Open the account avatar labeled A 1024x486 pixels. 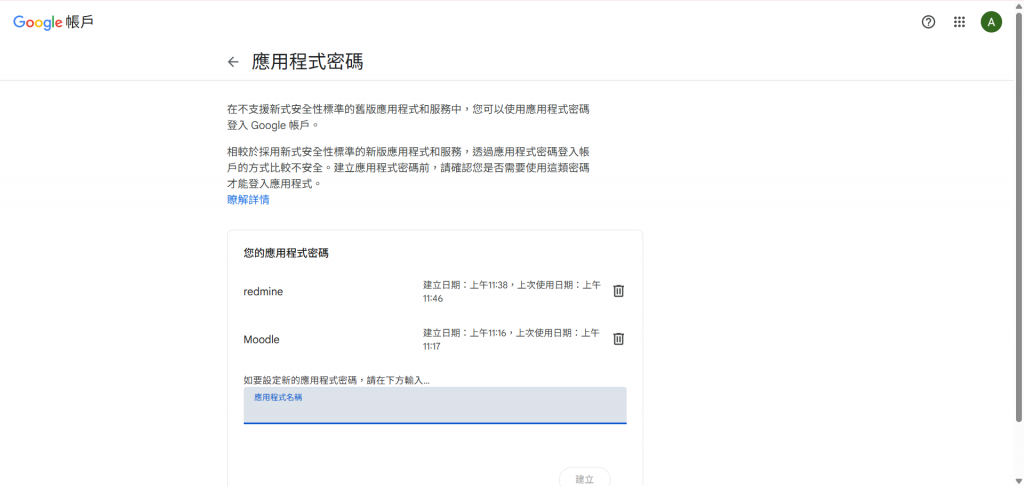991,22
